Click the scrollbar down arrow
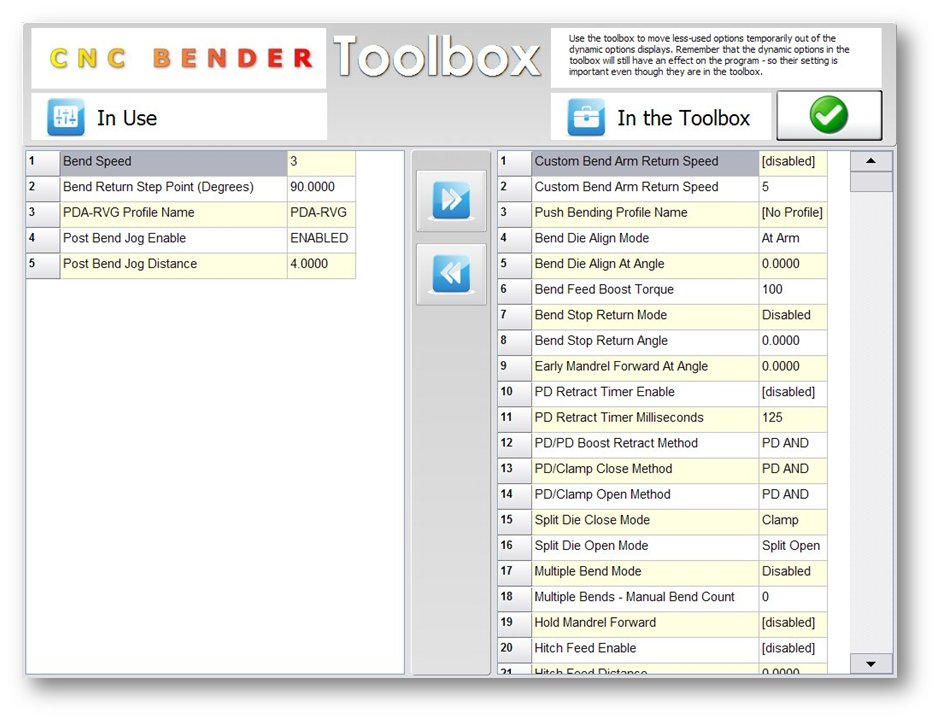Viewport: 939px width, 720px height. tap(871, 663)
